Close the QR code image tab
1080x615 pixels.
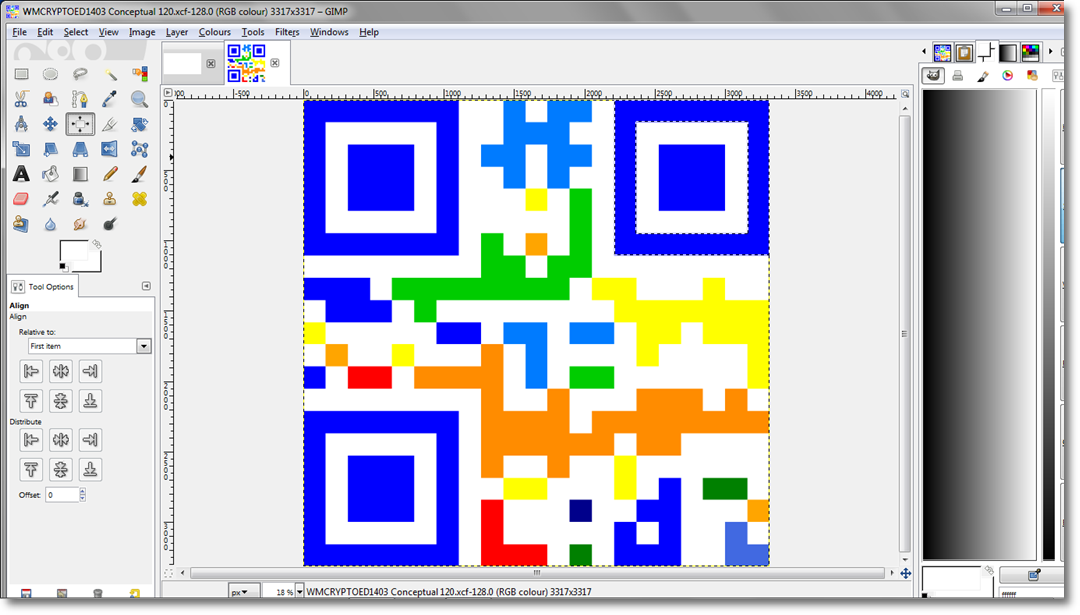(275, 63)
